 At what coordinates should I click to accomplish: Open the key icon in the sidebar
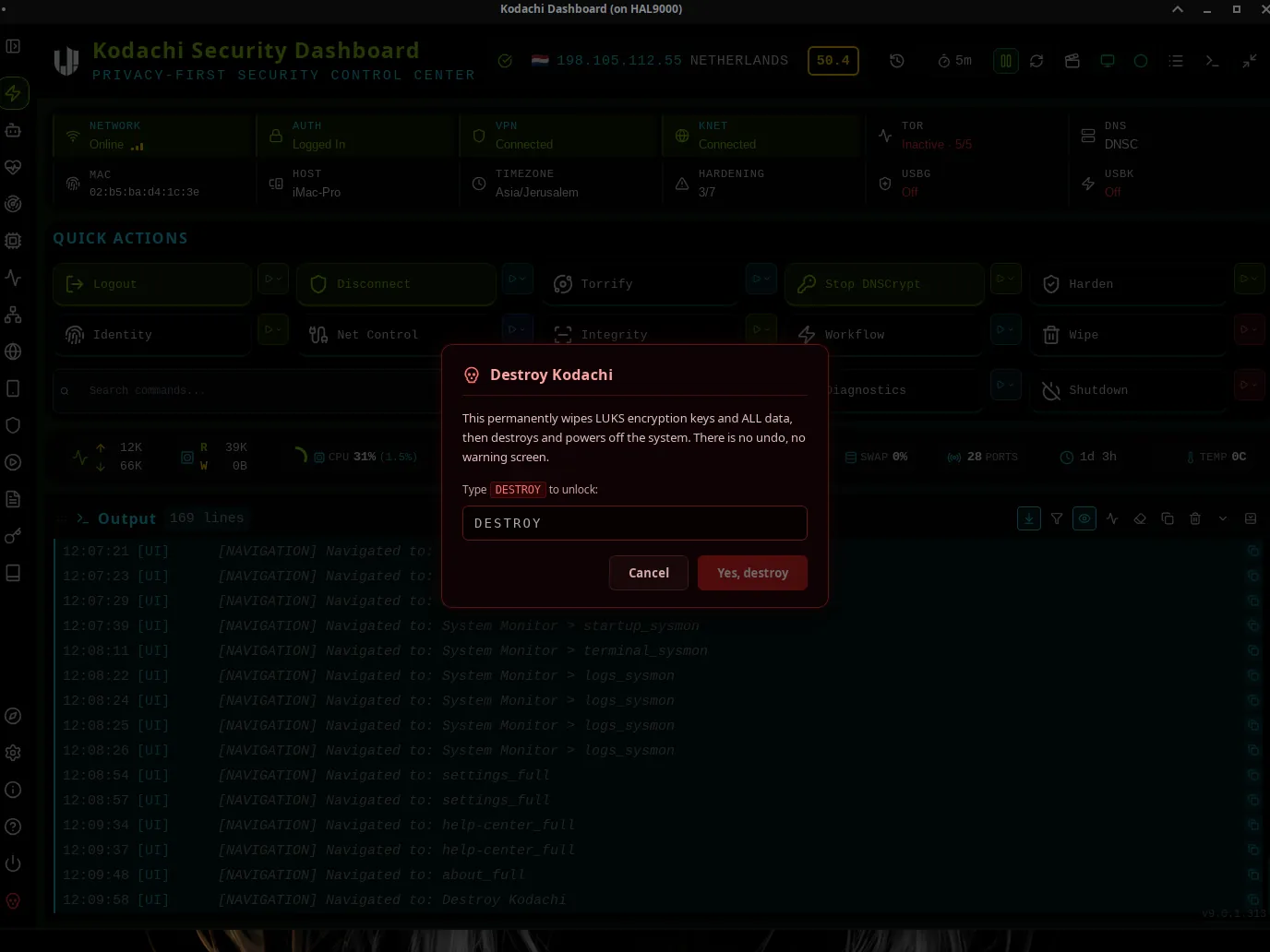[x=13, y=536]
